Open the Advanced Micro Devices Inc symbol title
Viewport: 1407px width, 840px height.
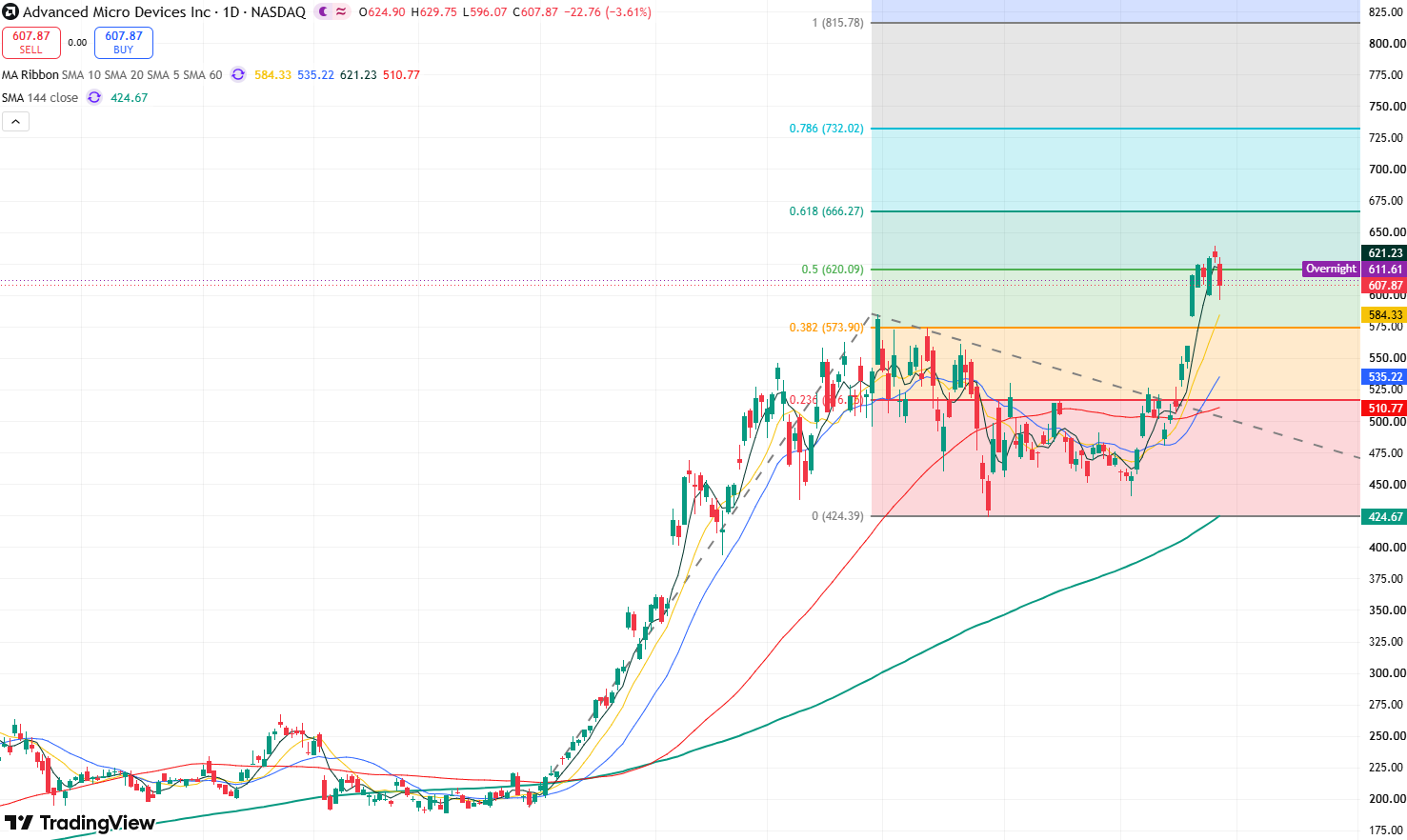tap(116, 12)
